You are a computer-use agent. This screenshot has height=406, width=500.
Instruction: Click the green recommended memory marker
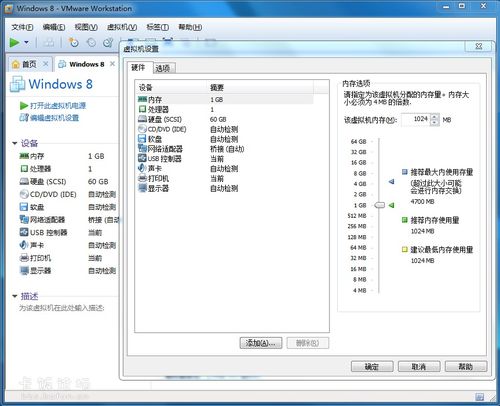point(392,205)
